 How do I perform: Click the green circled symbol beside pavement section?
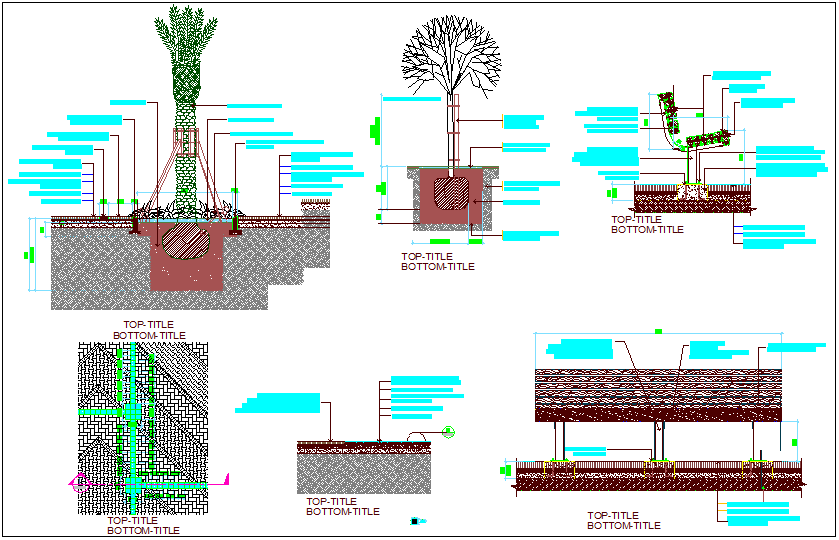(x=449, y=432)
